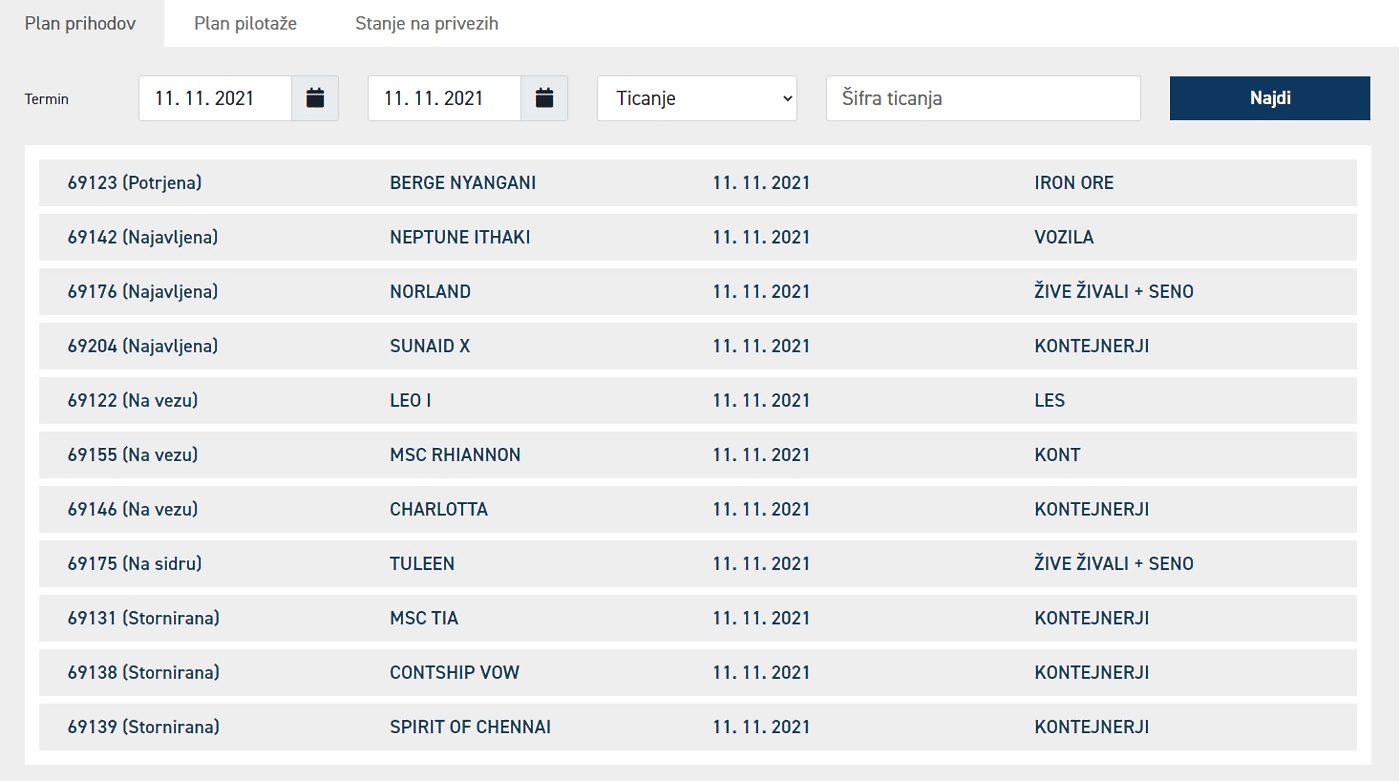Open calendar picker for end date
The width and height of the screenshot is (1400, 781).
(x=544, y=98)
